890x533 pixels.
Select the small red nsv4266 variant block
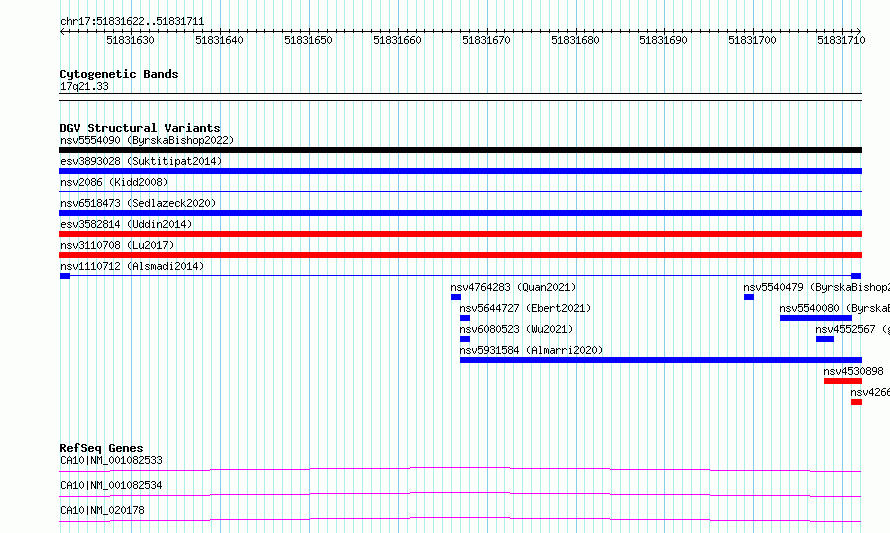pyautogui.click(x=857, y=402)
